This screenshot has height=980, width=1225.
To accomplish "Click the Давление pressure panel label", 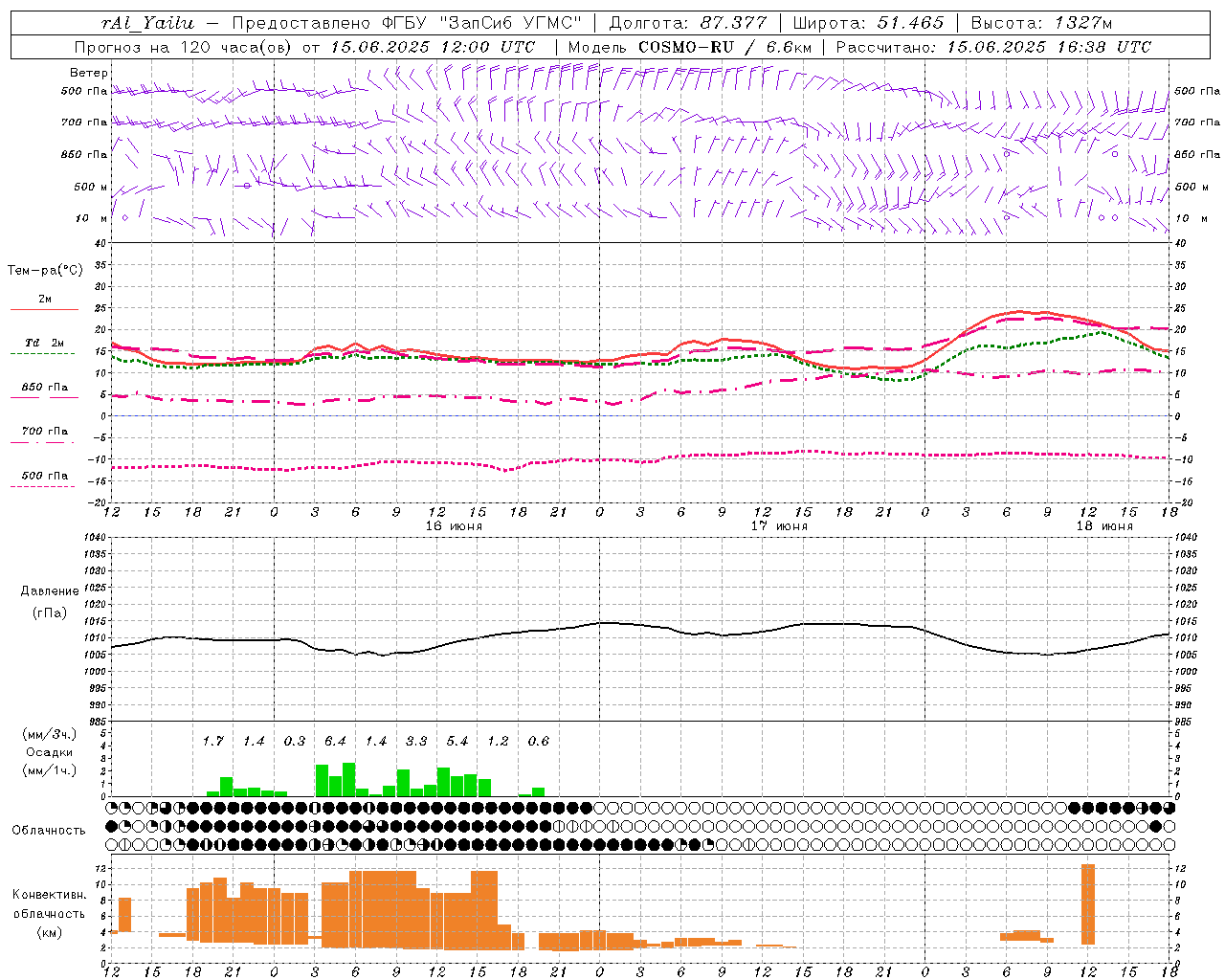I will [50, 591].
